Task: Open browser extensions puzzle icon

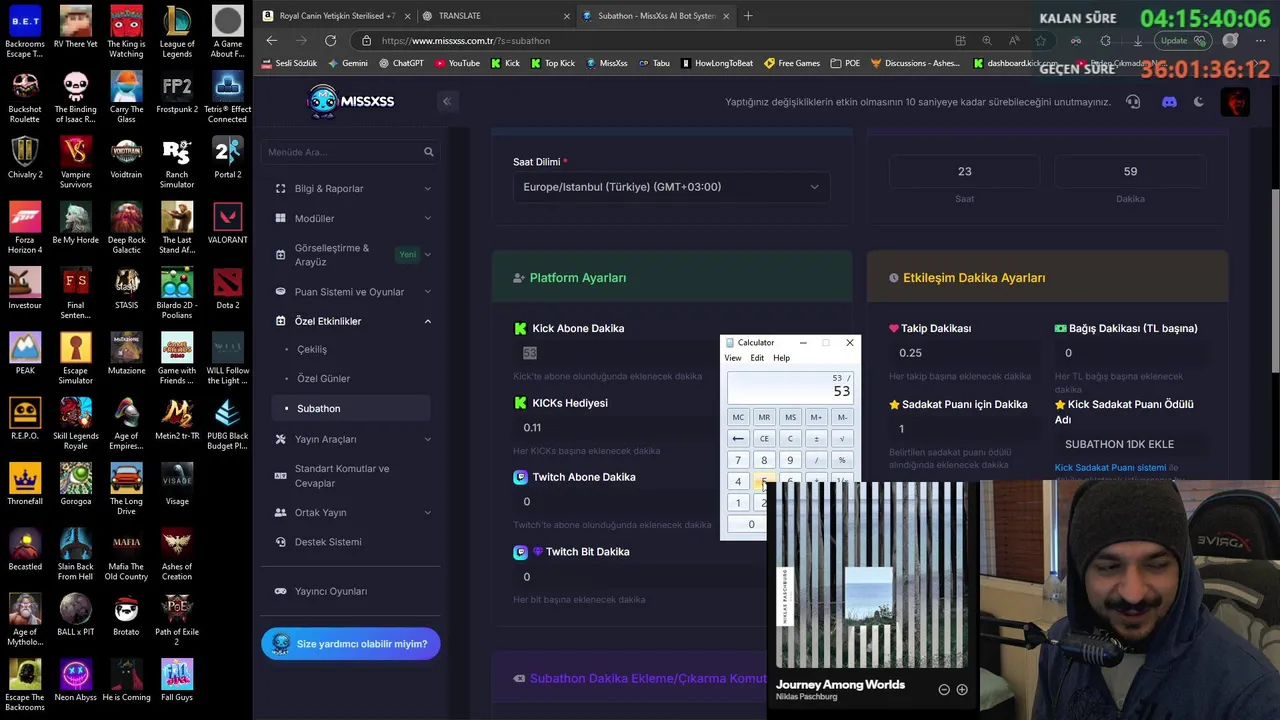Action: 1105,41
